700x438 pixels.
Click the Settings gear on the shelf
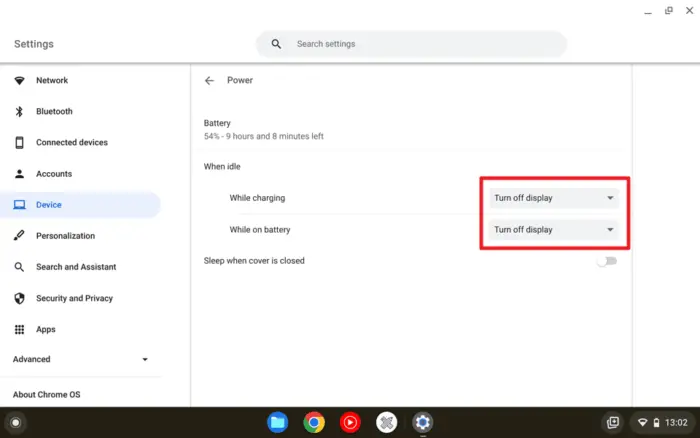[x=423, y=422]
